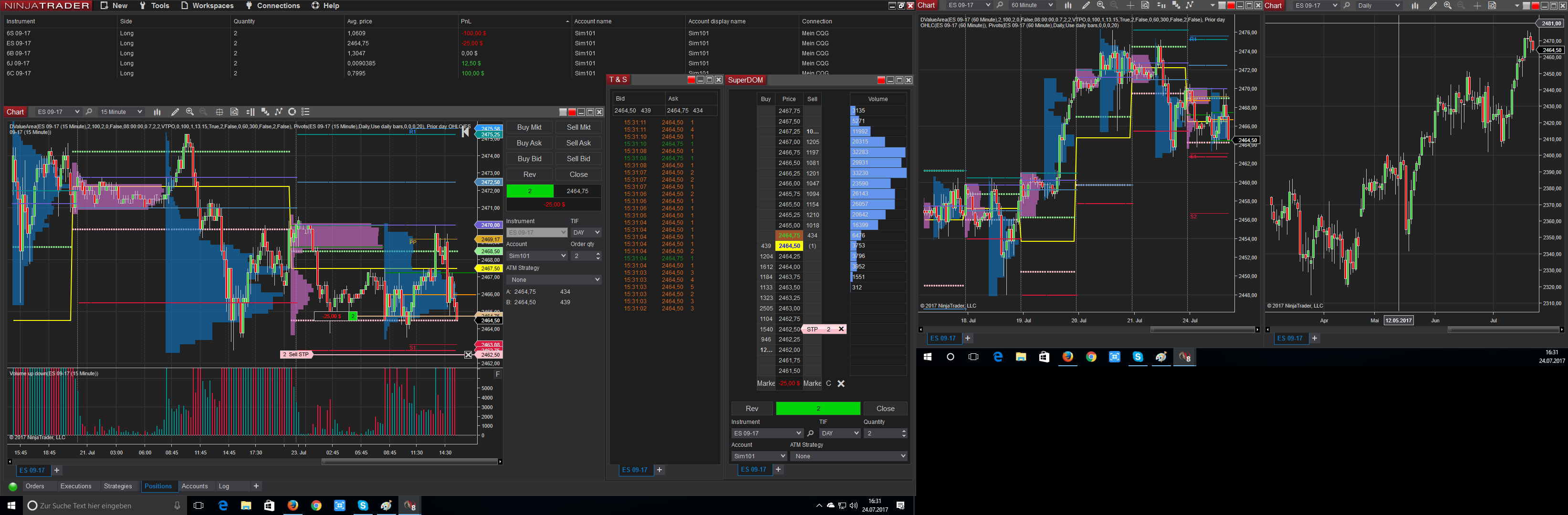Click the Buy Ask button
This screenshot has width=1568, height=515.
tap(529, 143)
